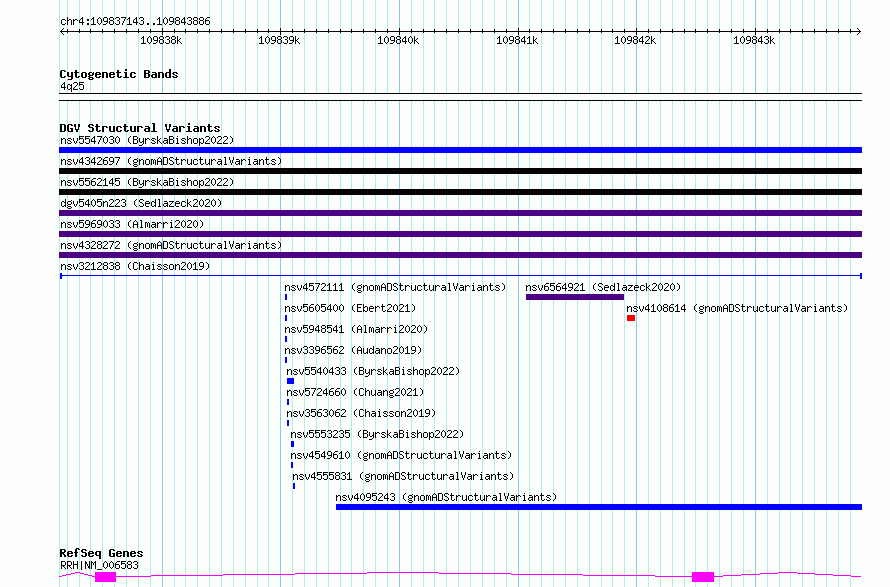
Task: Click purple bar under dgv5405n223
Action: [x=460, y=213]
